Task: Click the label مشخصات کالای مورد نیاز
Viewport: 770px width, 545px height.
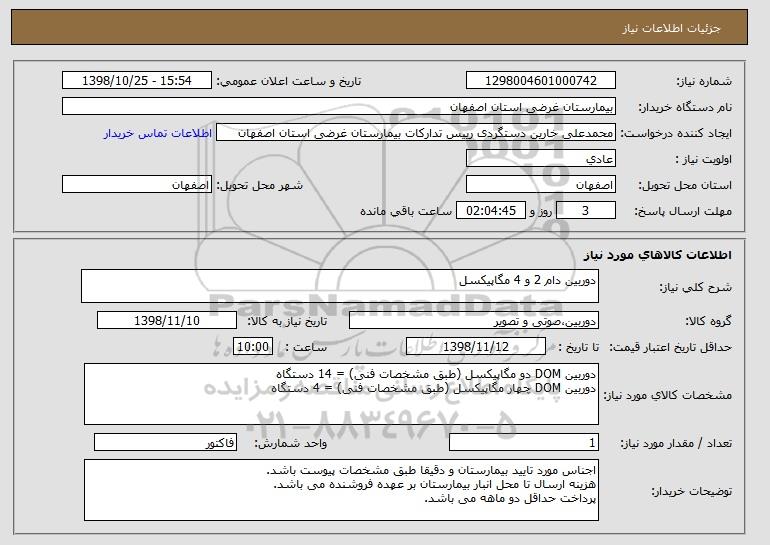Action: tap(668, 395)
